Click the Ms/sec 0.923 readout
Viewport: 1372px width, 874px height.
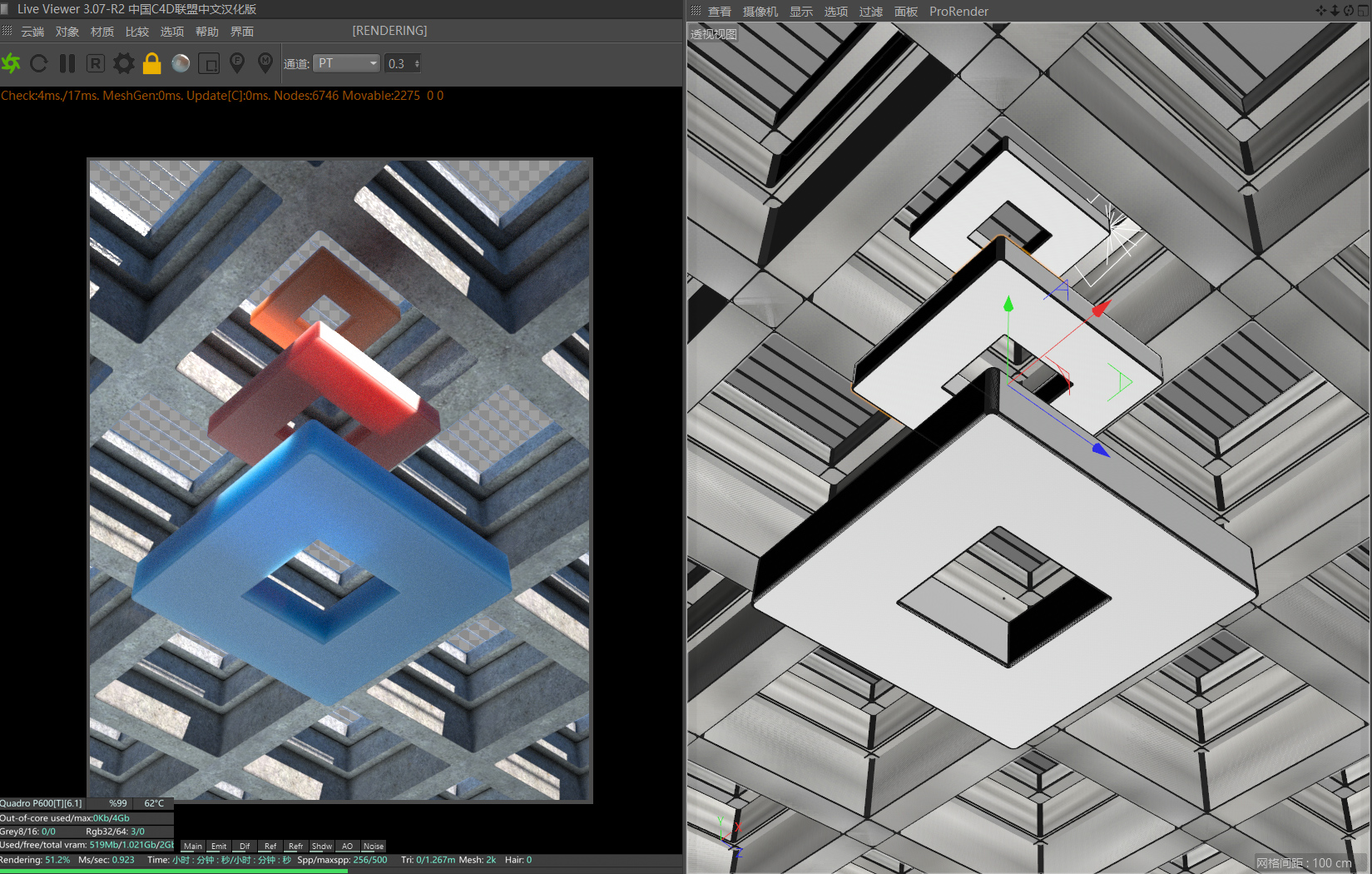tap(106, 860)
